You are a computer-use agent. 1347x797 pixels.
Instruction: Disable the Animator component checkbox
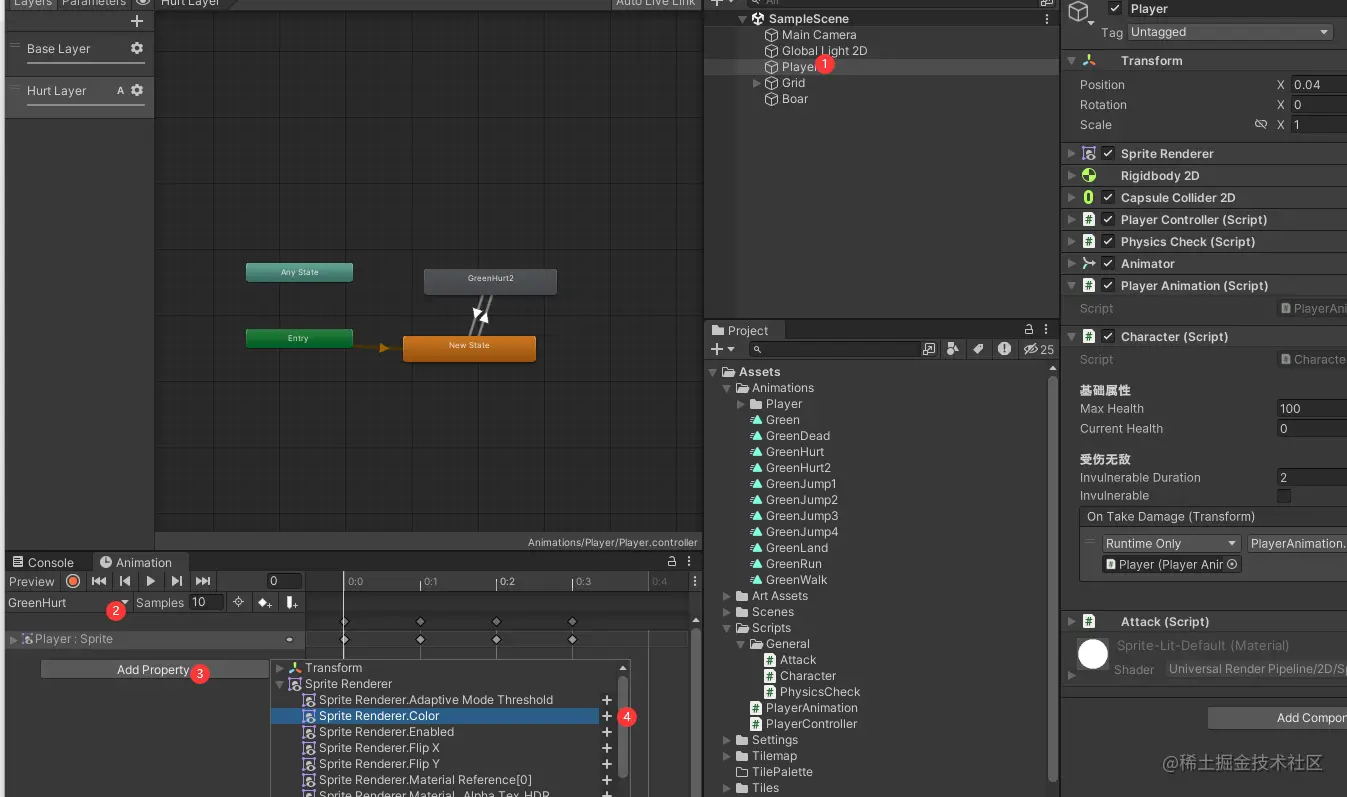(x=1108, y=264)
